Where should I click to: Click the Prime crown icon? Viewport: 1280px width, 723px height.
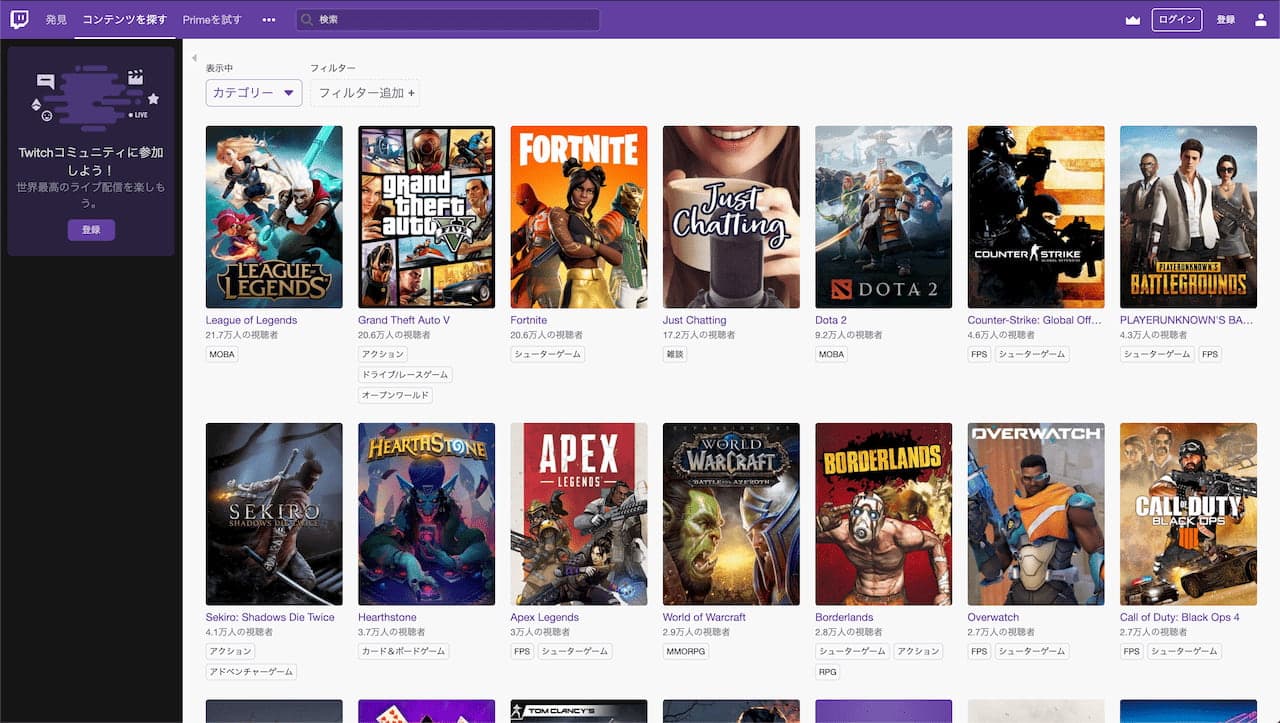click(1132, 20)
